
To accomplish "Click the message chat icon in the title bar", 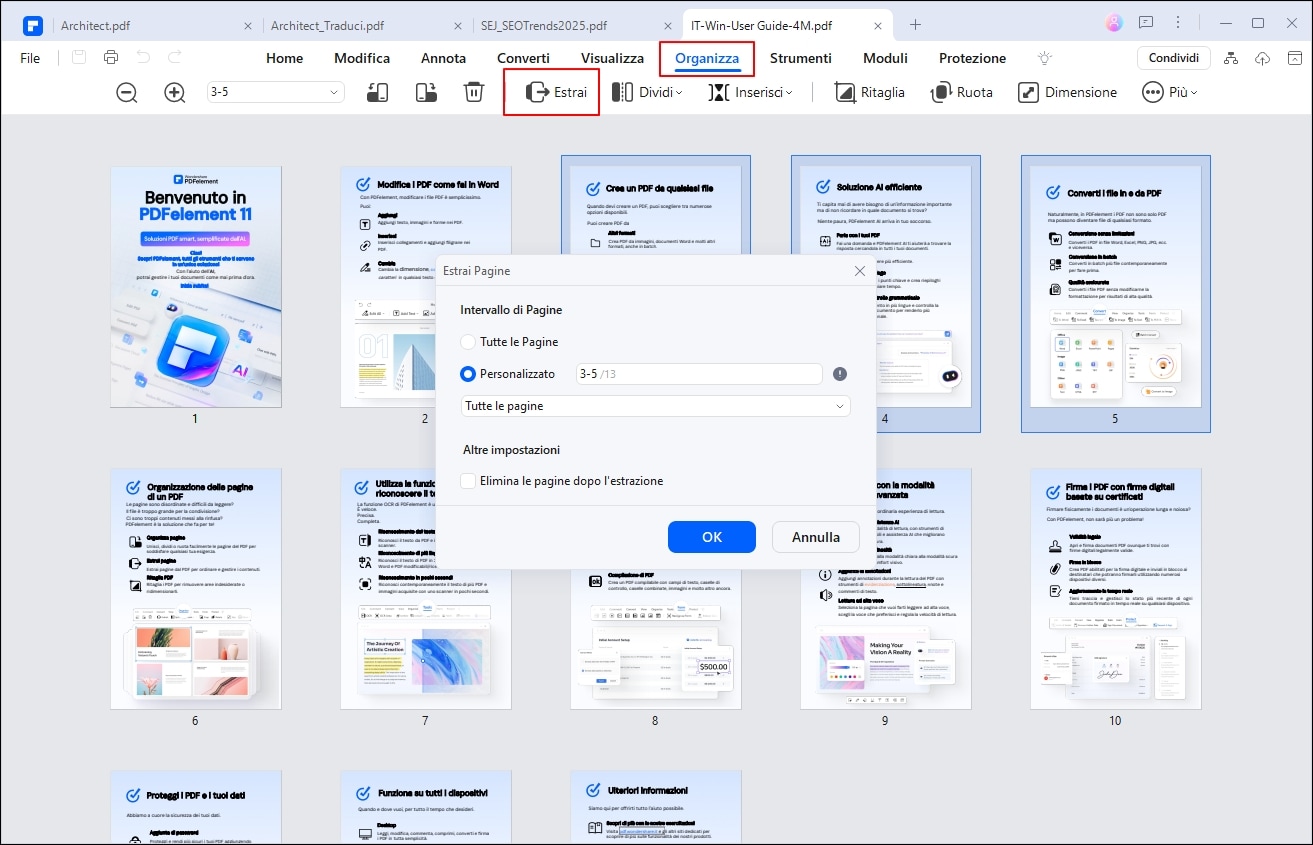I will tap(1146, 23).
